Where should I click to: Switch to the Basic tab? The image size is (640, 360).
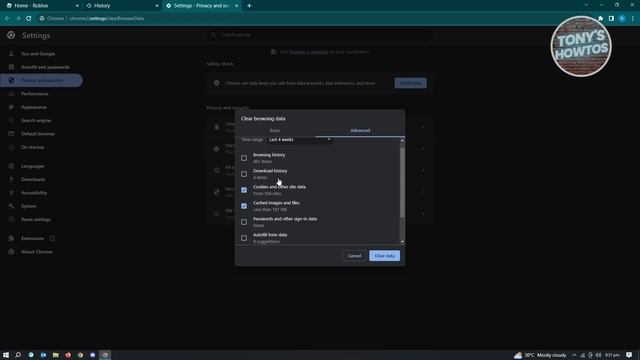click(x=275, y=131)
